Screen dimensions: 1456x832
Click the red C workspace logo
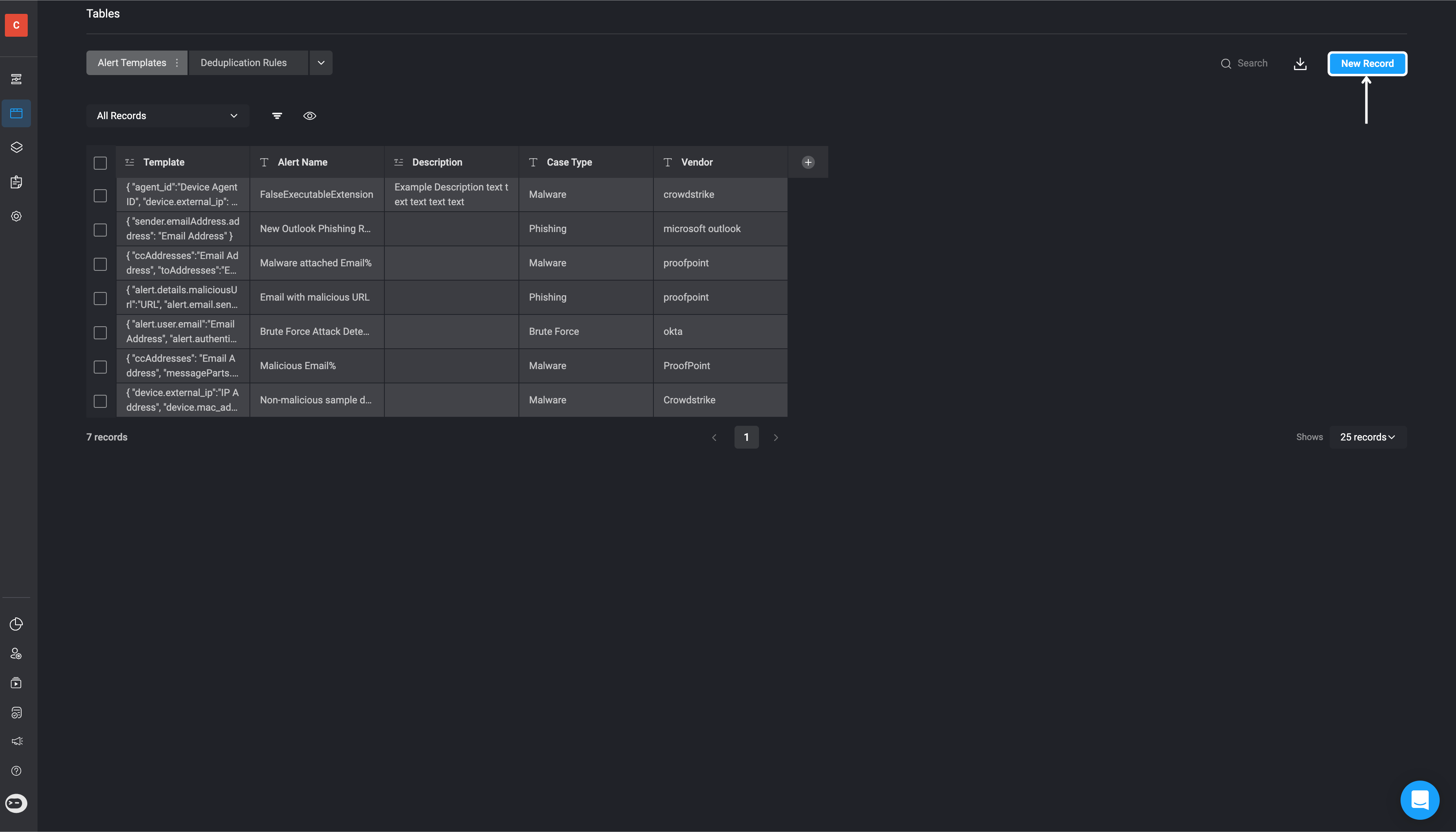16,25
